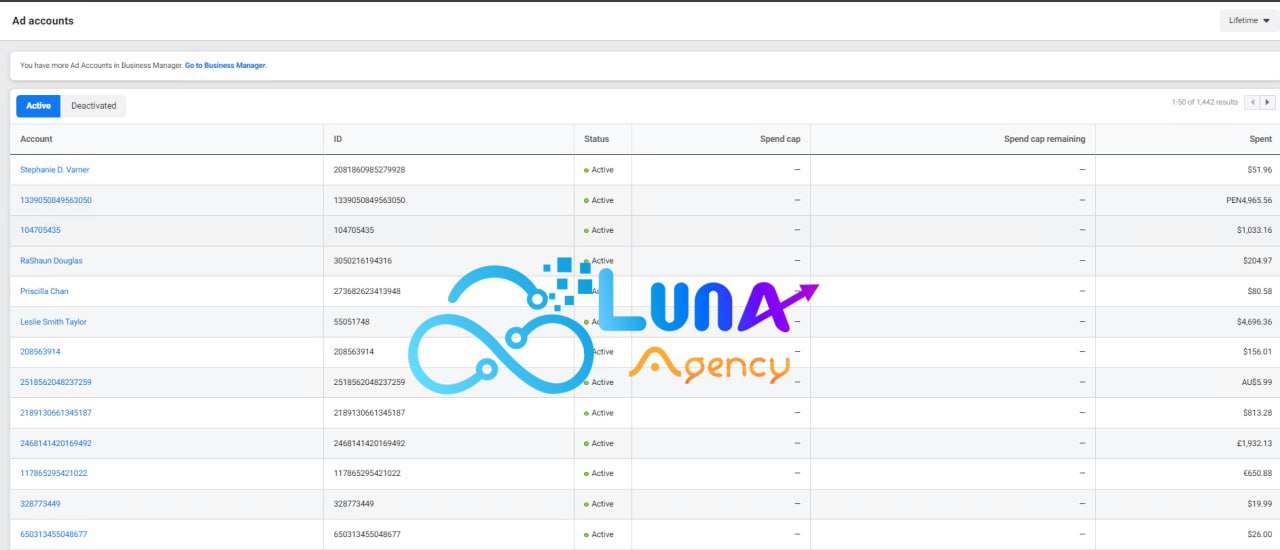1280x550 pixels.
Task: Open account 117865295421022 link
Action: [54, 473]
